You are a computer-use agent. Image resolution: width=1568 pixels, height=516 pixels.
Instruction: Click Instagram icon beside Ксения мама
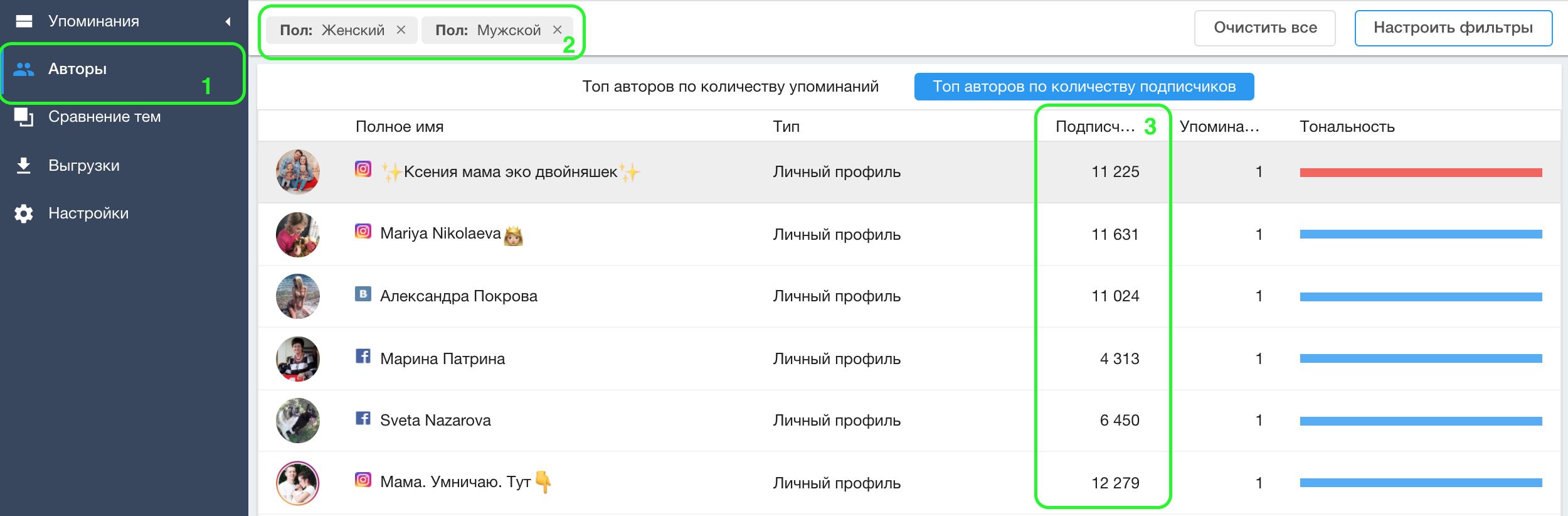(363, 169)
